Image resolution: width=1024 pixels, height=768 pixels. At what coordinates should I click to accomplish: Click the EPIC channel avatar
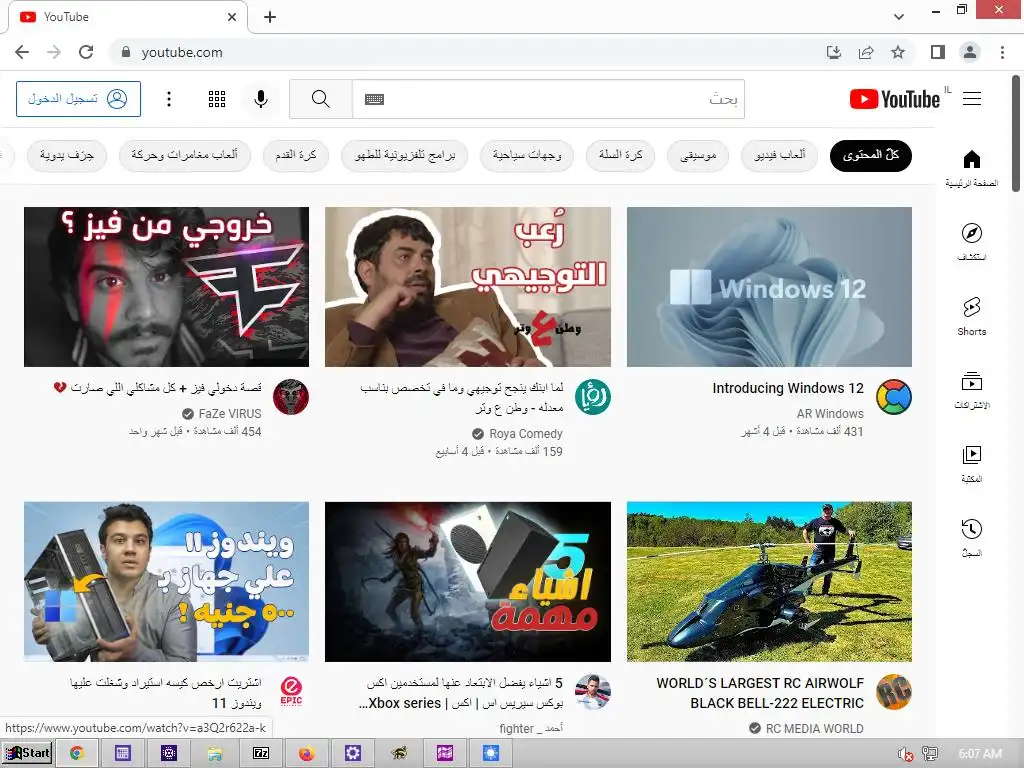pos(291,692)
